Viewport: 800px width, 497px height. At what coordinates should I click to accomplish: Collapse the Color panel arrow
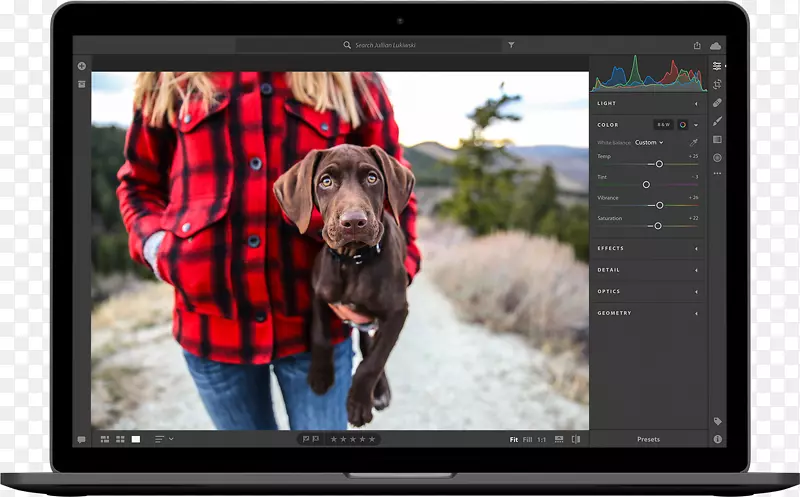(696, 125)
